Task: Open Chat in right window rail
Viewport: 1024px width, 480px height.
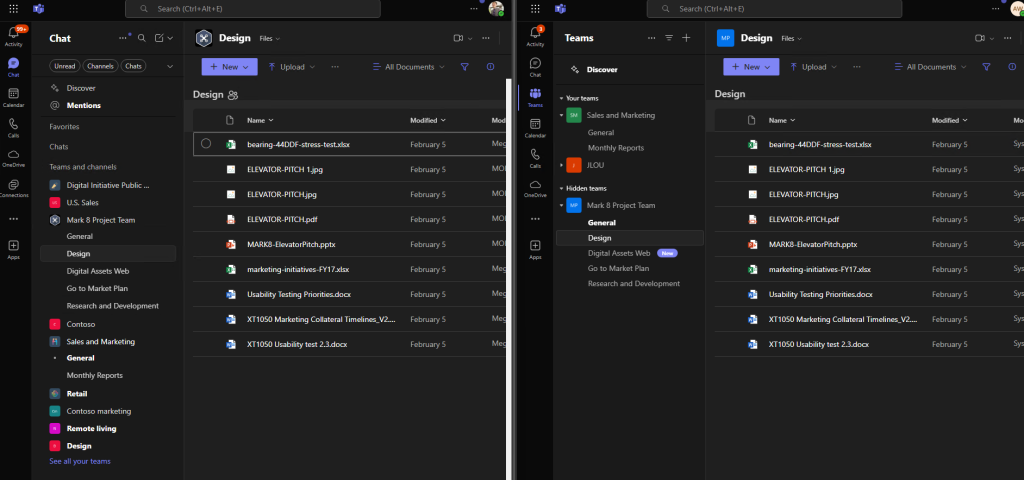Action: point(535,67)
